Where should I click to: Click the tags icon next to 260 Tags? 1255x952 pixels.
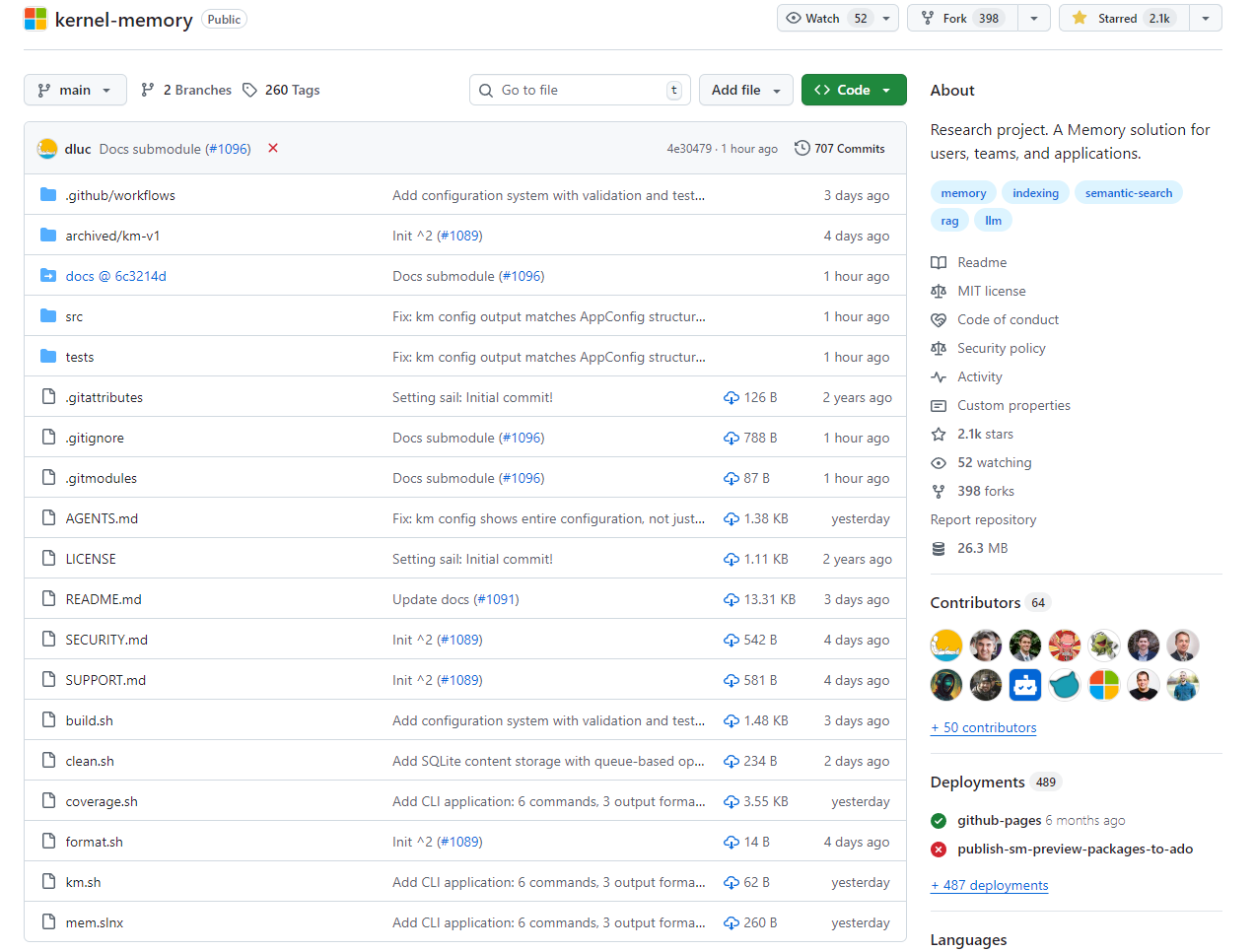250,90
